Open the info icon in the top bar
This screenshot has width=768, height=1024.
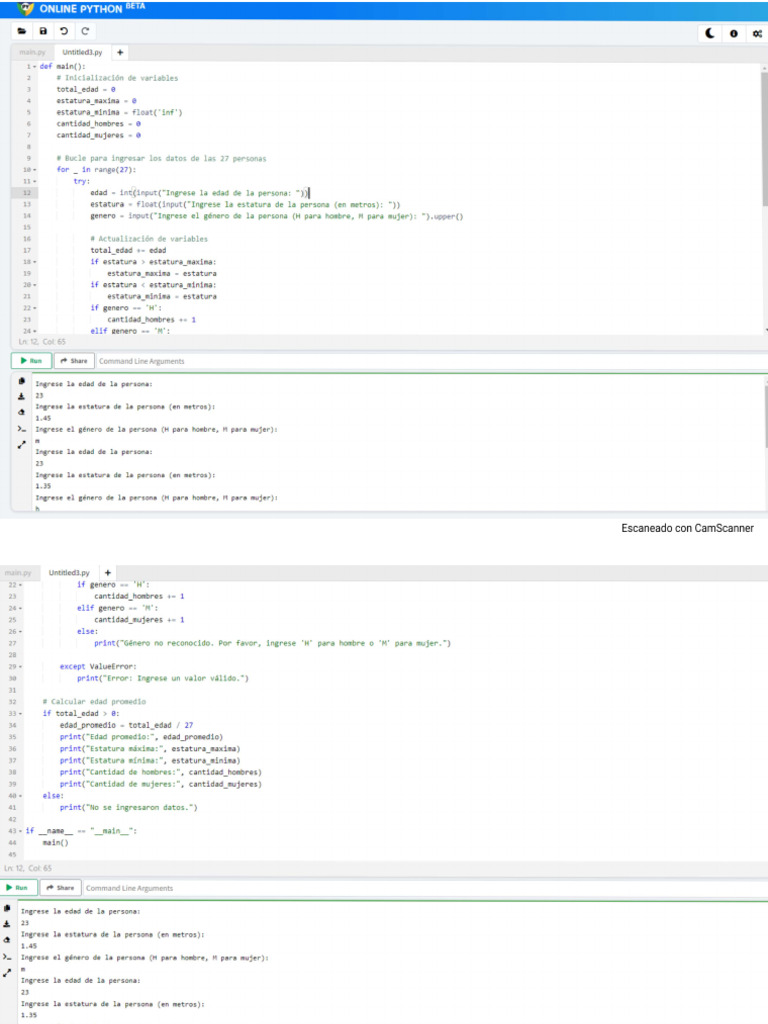tap(733, 33)
